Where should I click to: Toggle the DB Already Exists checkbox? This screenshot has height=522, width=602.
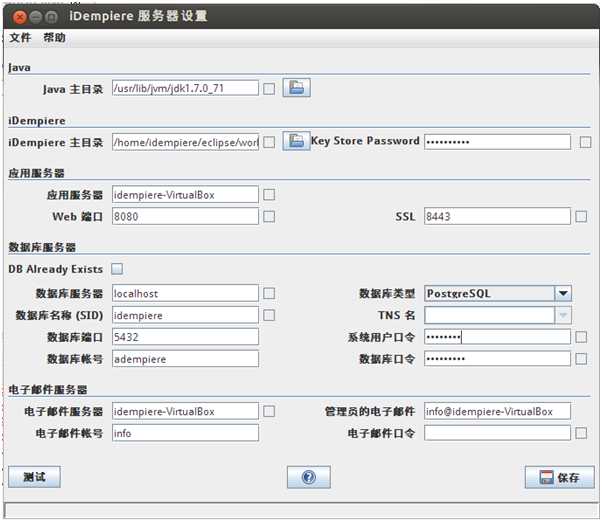(117, 269)
